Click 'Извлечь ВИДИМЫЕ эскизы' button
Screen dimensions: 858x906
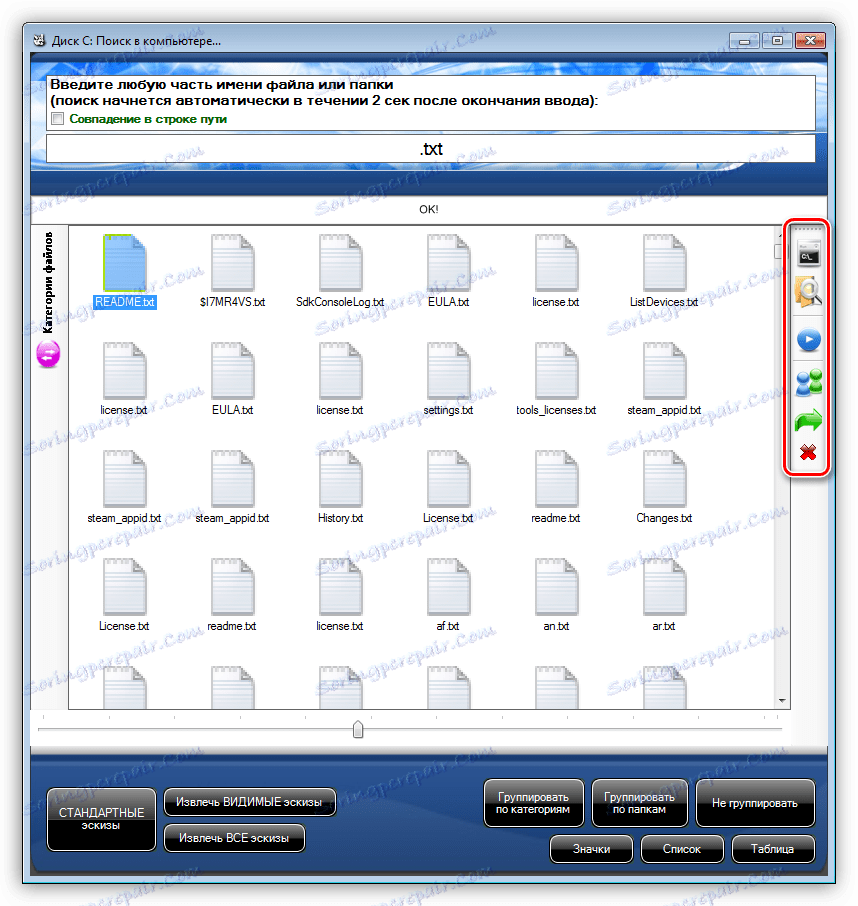point(249,803)
